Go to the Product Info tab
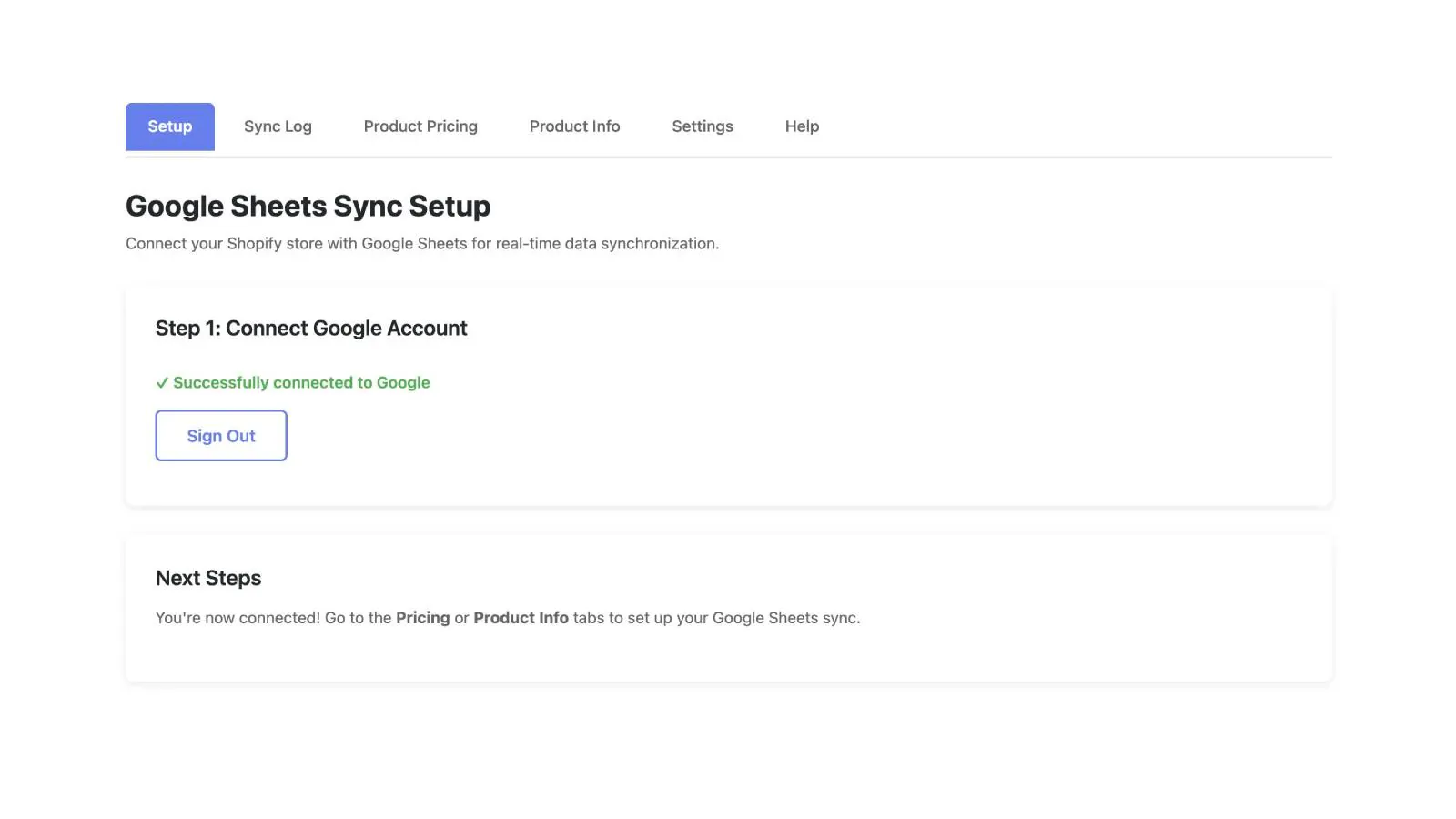The width and height of the screenshot is (1456, 819). pos(574,126)
